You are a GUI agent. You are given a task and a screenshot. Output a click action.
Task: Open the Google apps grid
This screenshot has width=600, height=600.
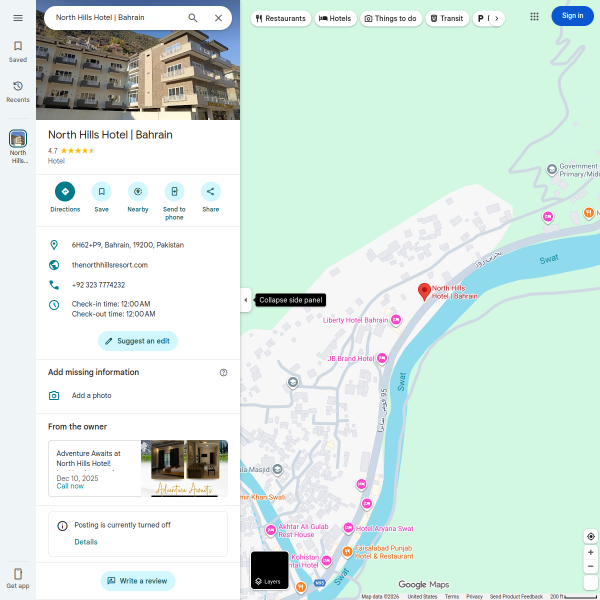534,16
